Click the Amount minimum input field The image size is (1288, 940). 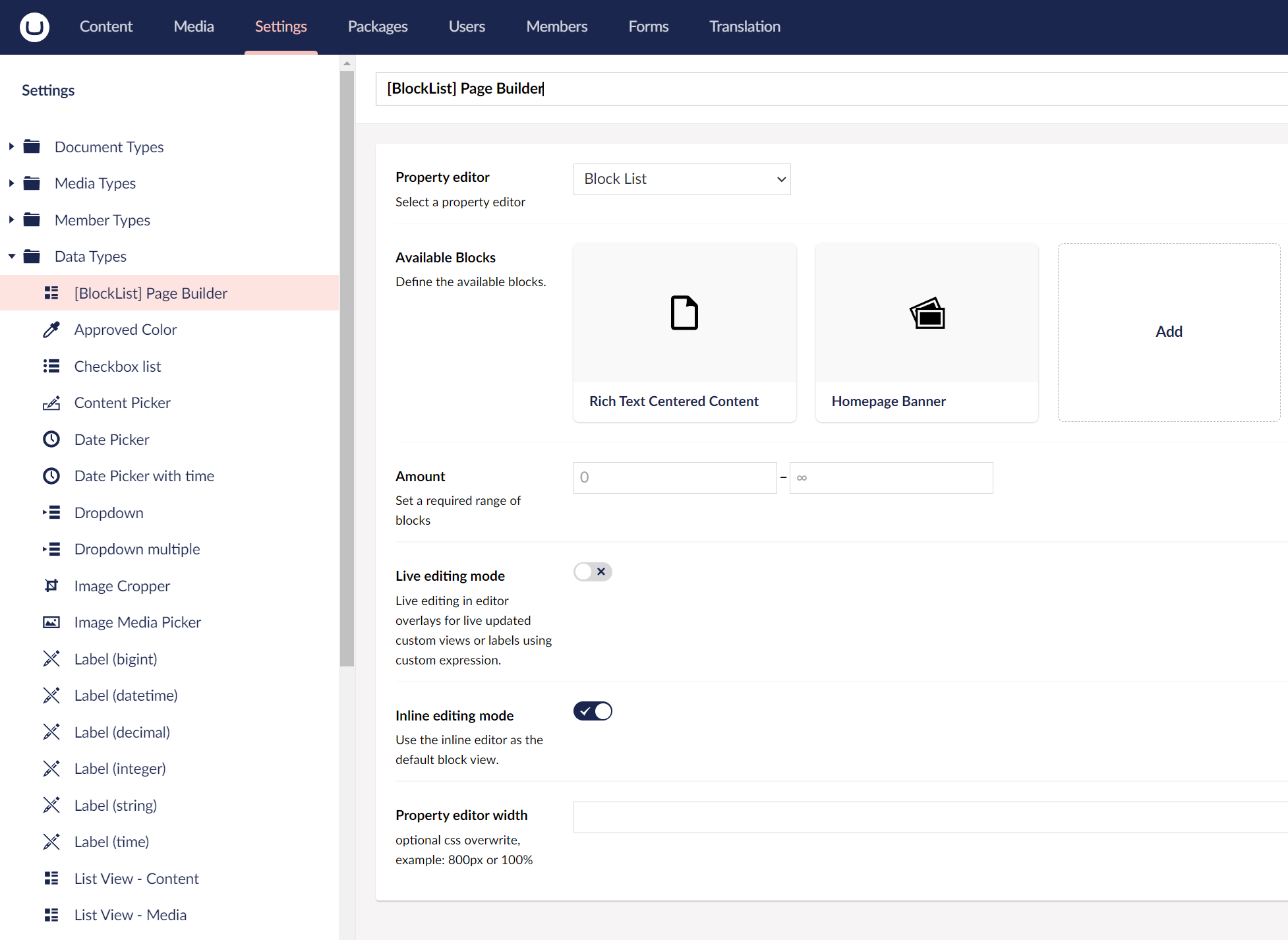(675, 478)
